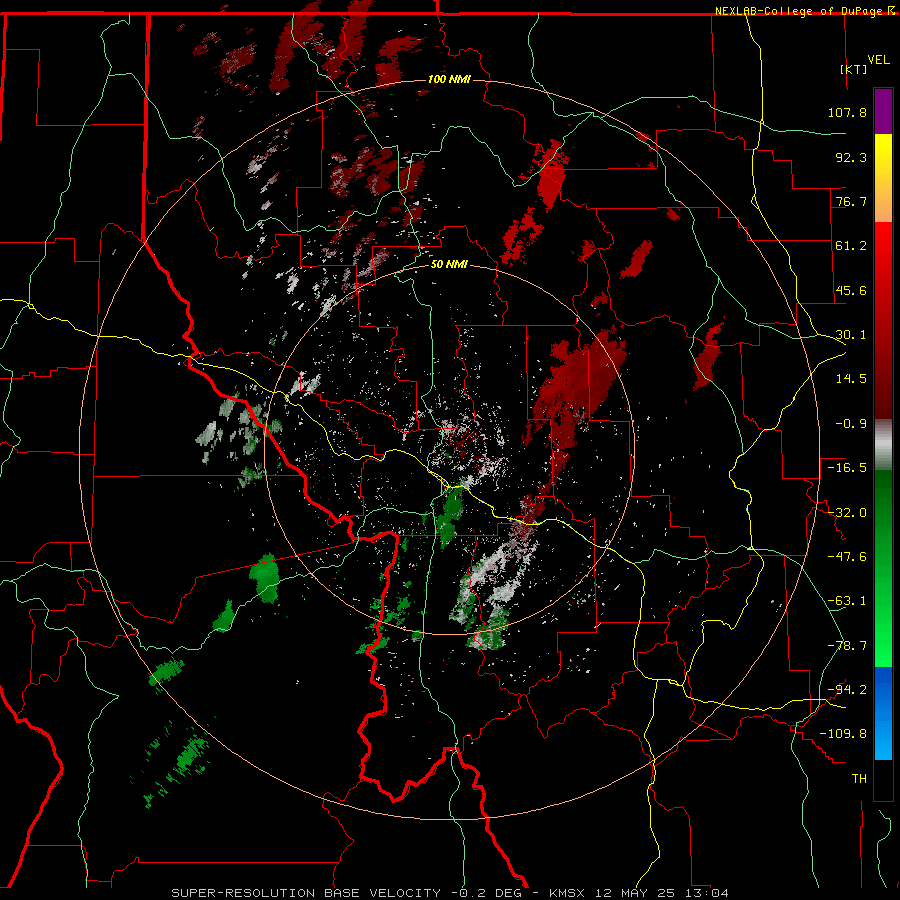900x900 pixels.
Task: Click the -47.6 legend value
Action: coord(847,557)
